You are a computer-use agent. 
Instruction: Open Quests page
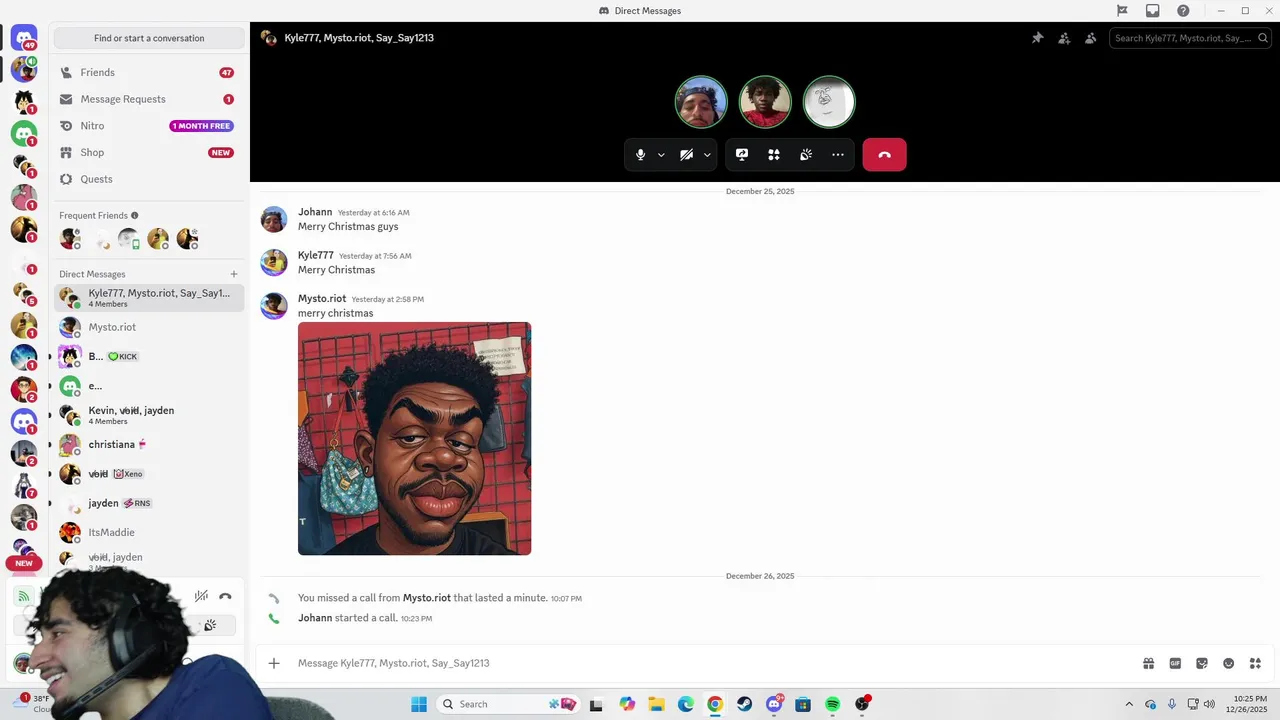[149, 179]
